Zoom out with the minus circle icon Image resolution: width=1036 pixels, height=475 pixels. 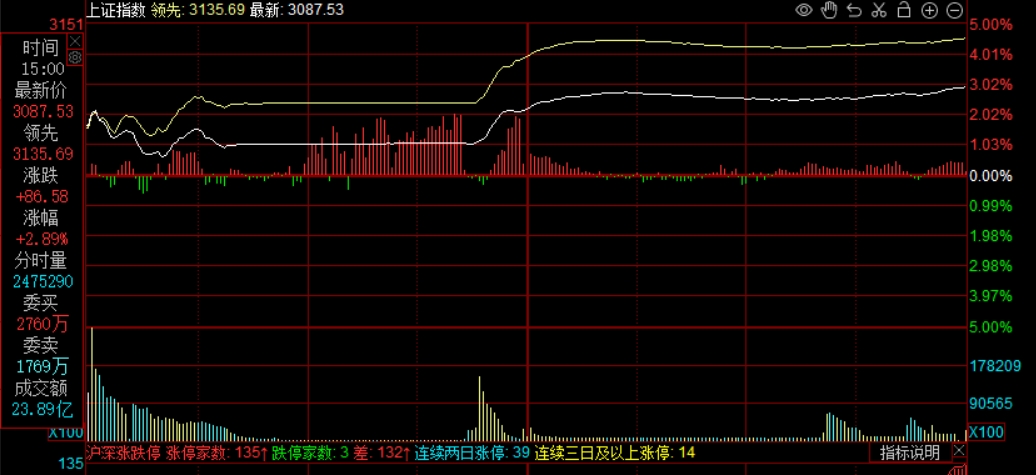954,10
